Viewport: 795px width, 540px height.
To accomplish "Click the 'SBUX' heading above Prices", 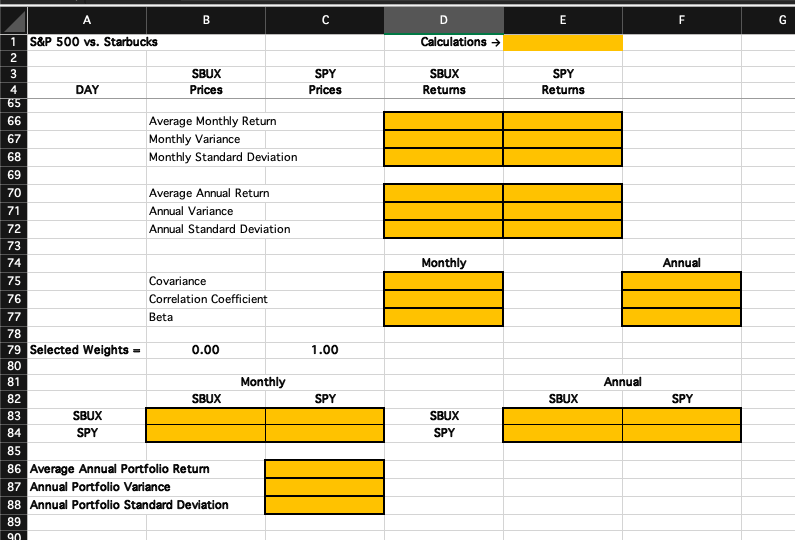I will click(x=206, y=74).
